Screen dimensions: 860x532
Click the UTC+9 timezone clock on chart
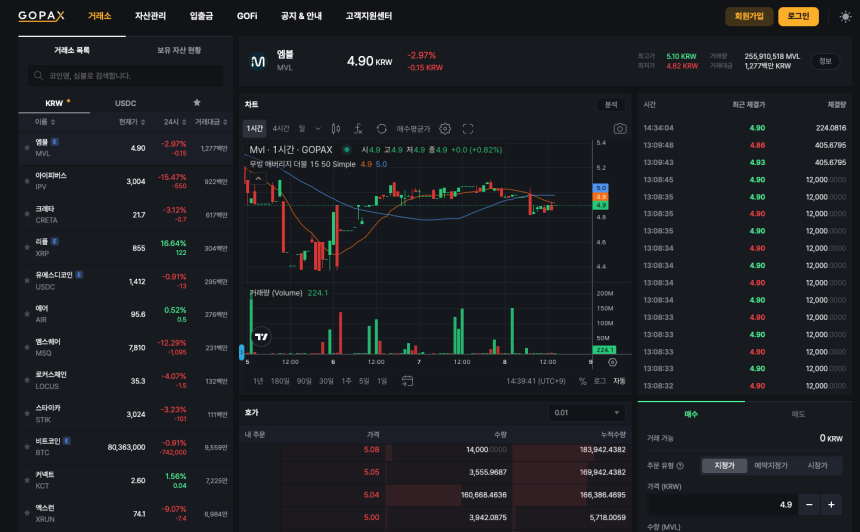(536, 381)
